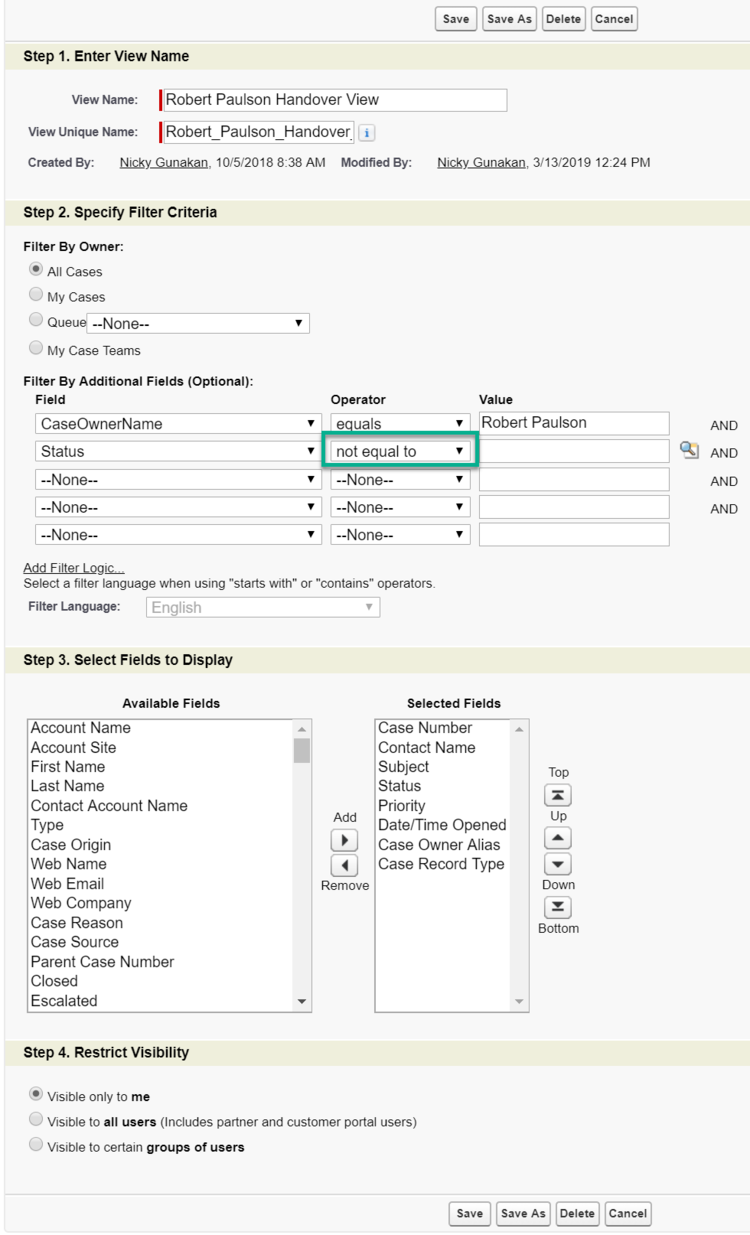Click the Remove arrow icon button
The image size is (750, 1235).
tap(344, 865)
